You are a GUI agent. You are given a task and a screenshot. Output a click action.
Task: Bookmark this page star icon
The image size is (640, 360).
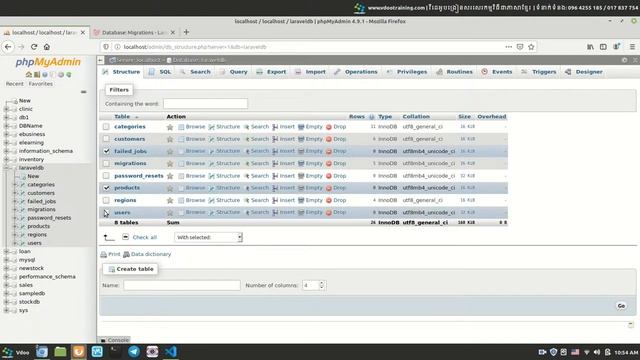(x=531, y=47)
